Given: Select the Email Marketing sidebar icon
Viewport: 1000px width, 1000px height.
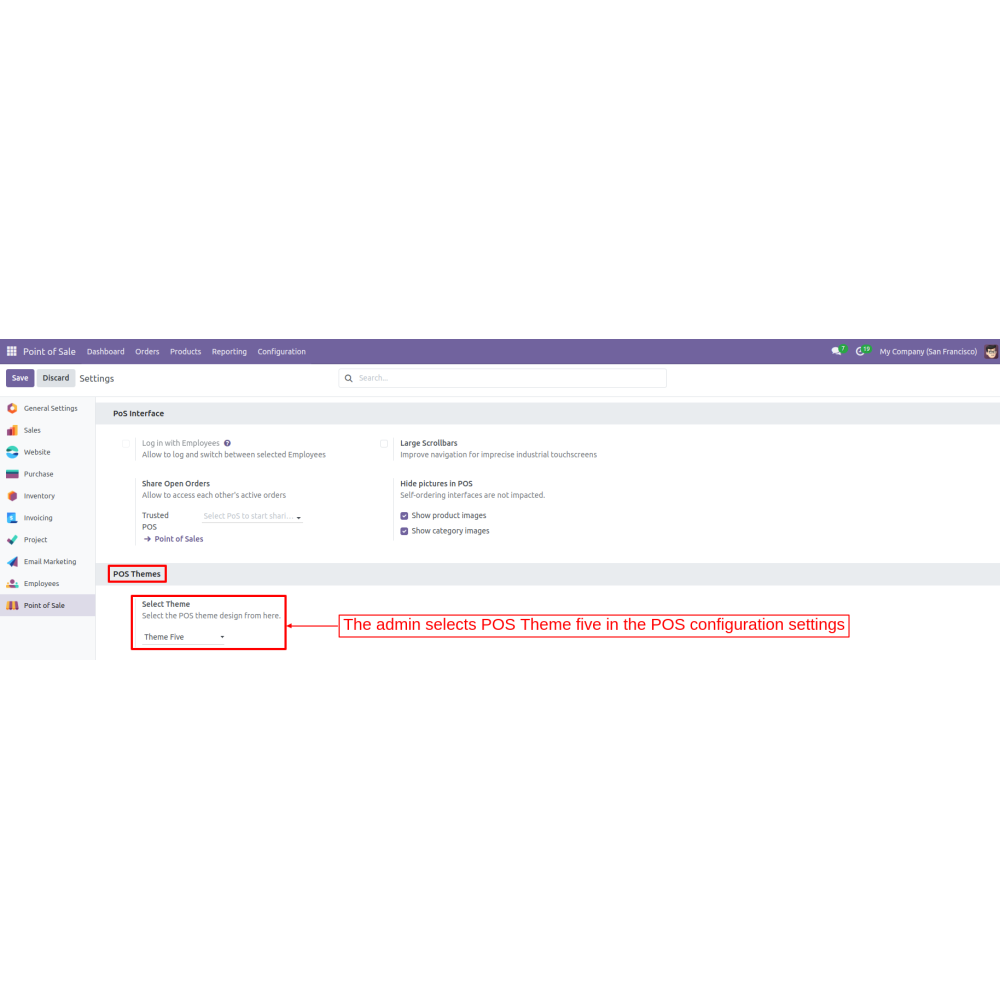Looking at the screenshot, I should tap(12, 562).
